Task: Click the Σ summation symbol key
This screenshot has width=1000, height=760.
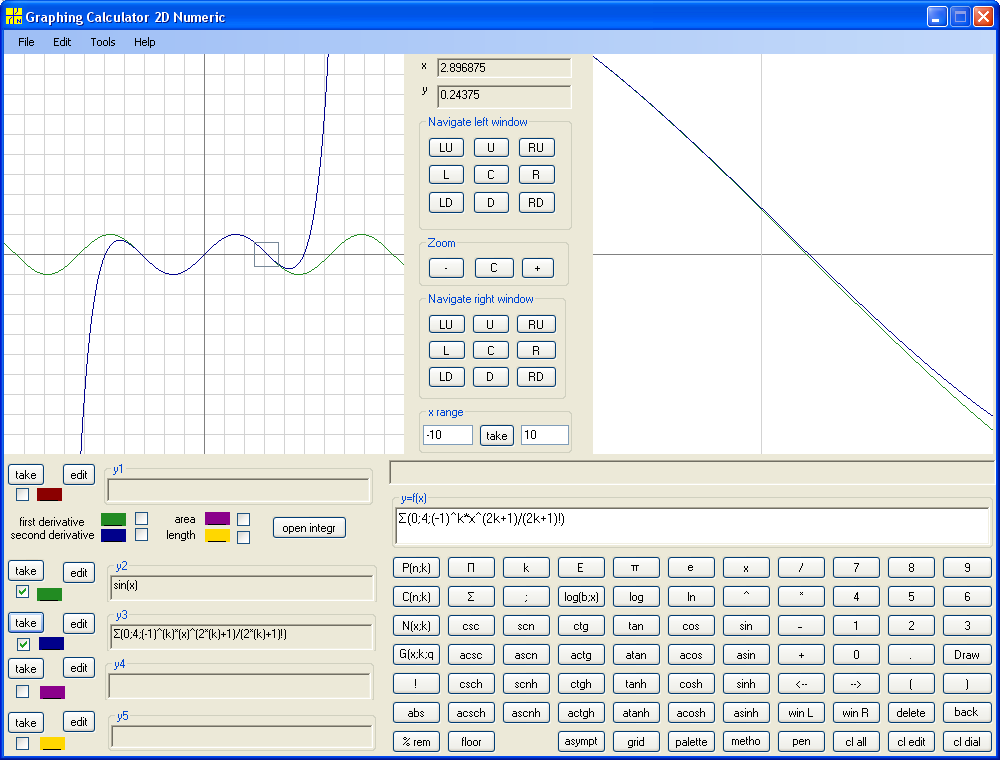Action: point(471,597)
